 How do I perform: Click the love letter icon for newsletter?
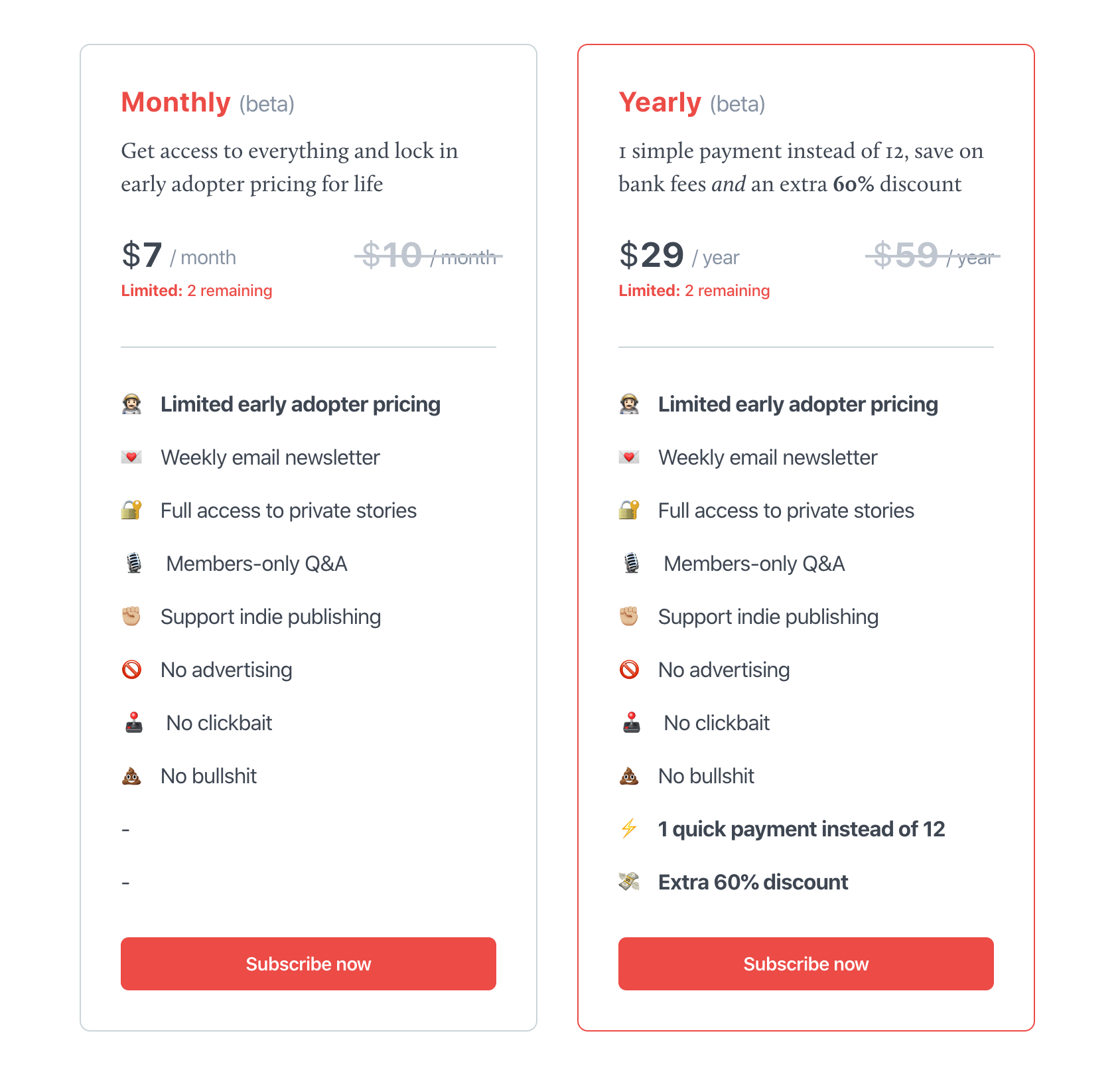pos(132,457)
